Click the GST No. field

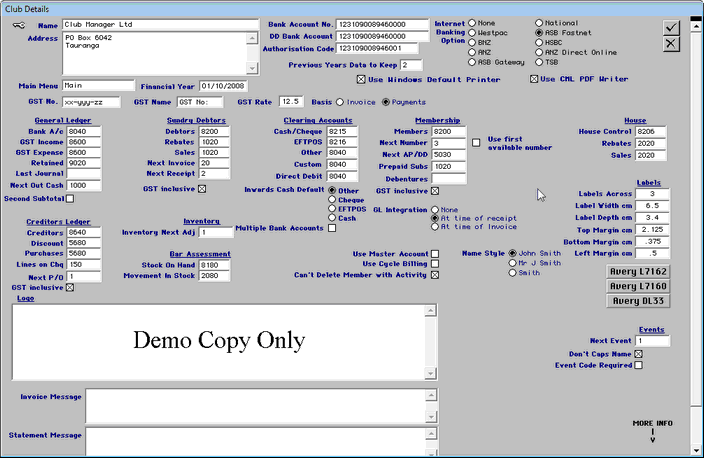91,102
